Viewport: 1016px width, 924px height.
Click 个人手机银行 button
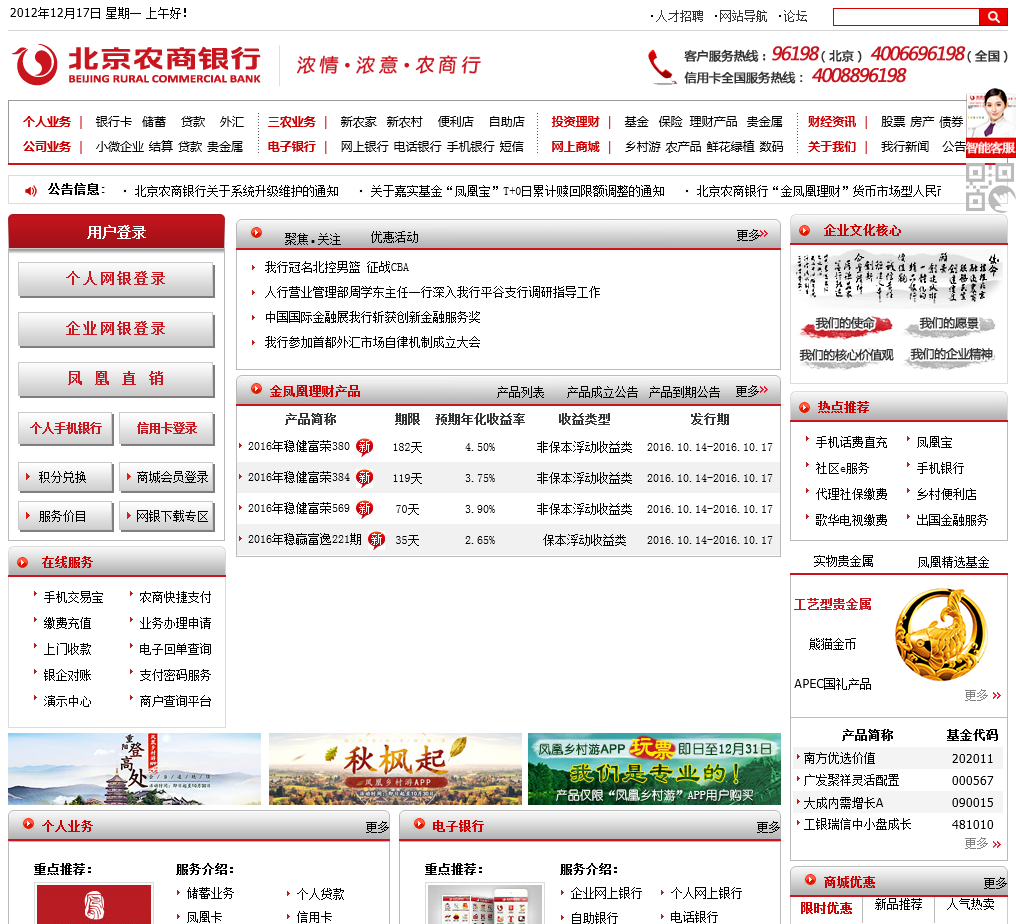pos(65,428)
